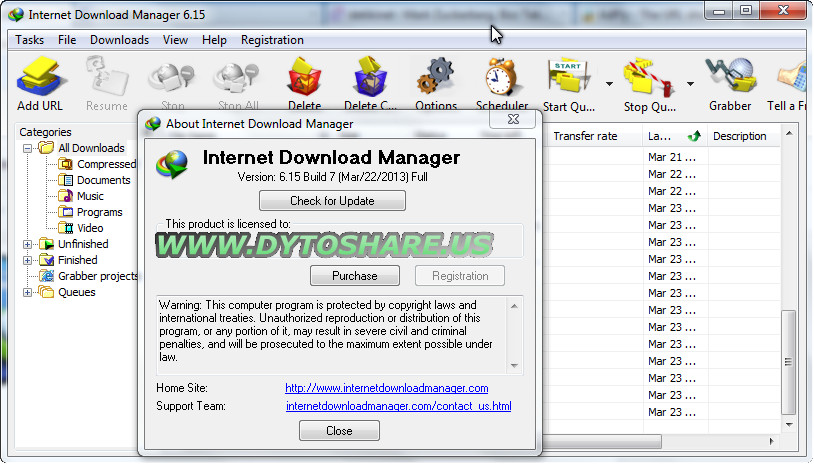Viewport: 814px width, 464px height.
Task: Click the Delete Completed toolbar icon
Action: click(370, 78)
